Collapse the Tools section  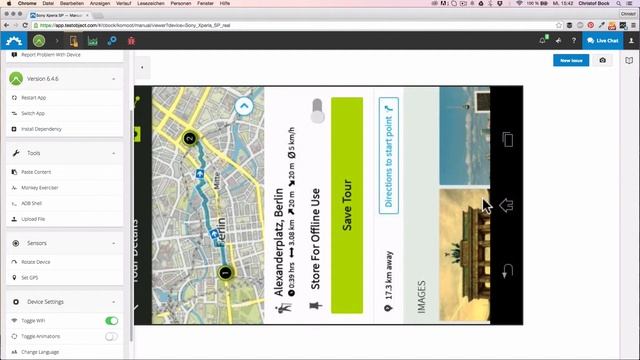[x=113, y=153]
